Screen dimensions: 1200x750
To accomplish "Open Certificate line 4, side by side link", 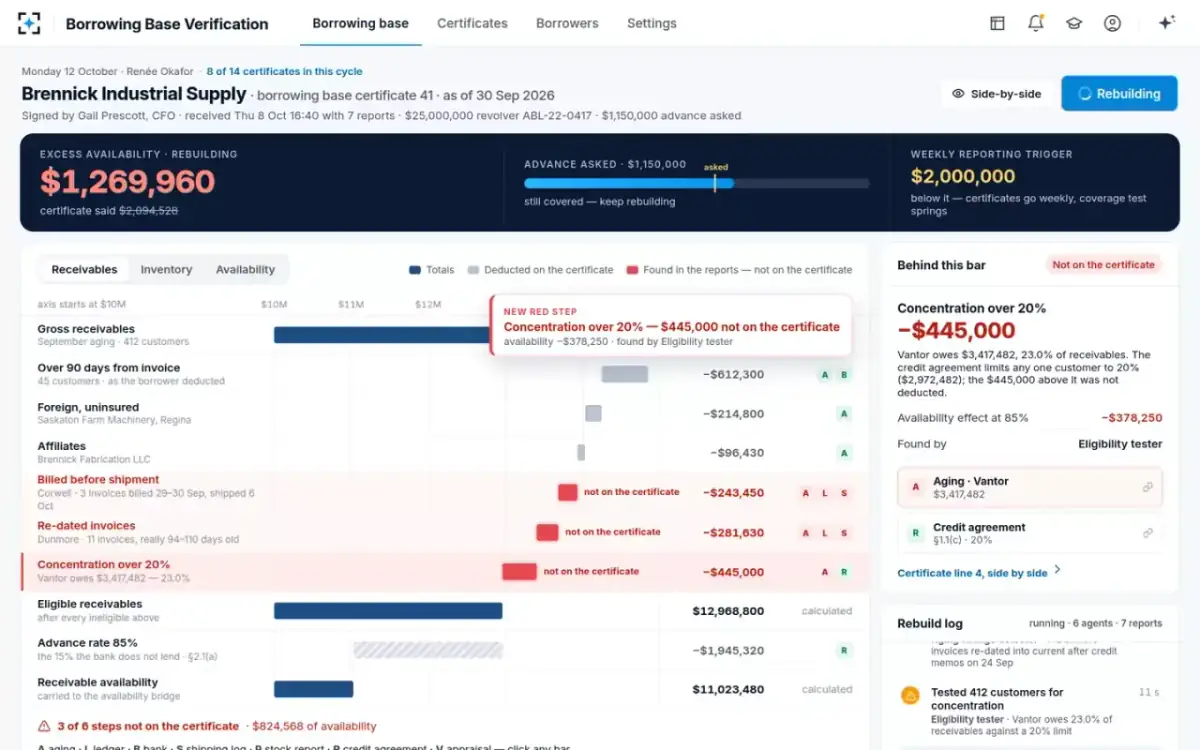I will [x=972, y=573].
